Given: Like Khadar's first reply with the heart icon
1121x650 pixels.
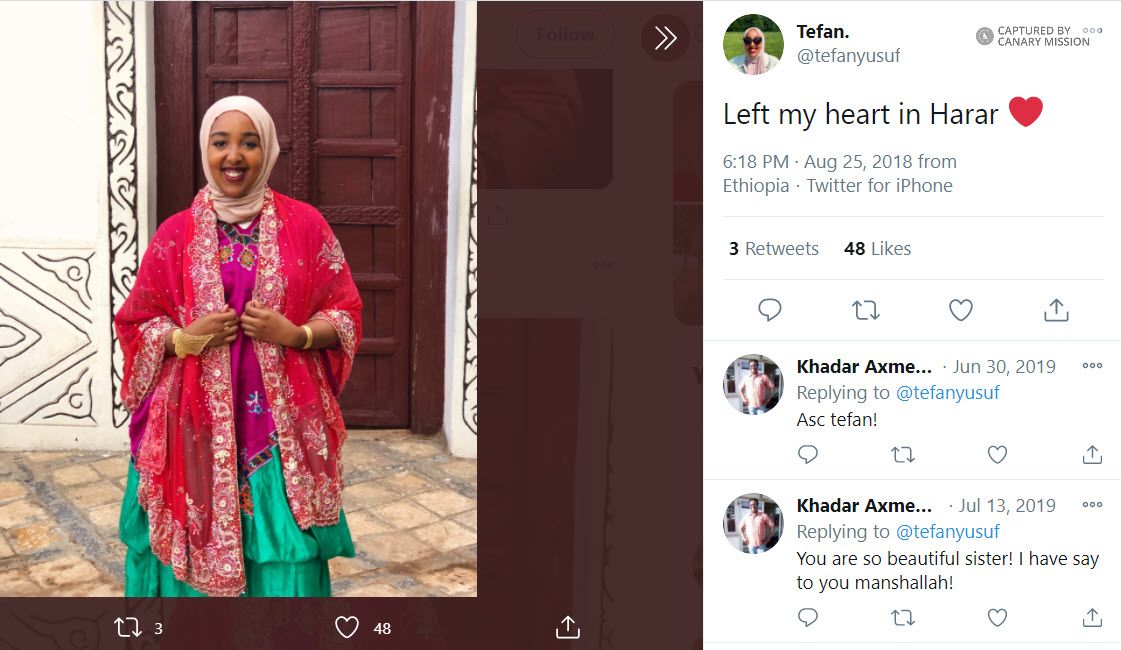Looking at the screenshot, I should tap(997, 454).
